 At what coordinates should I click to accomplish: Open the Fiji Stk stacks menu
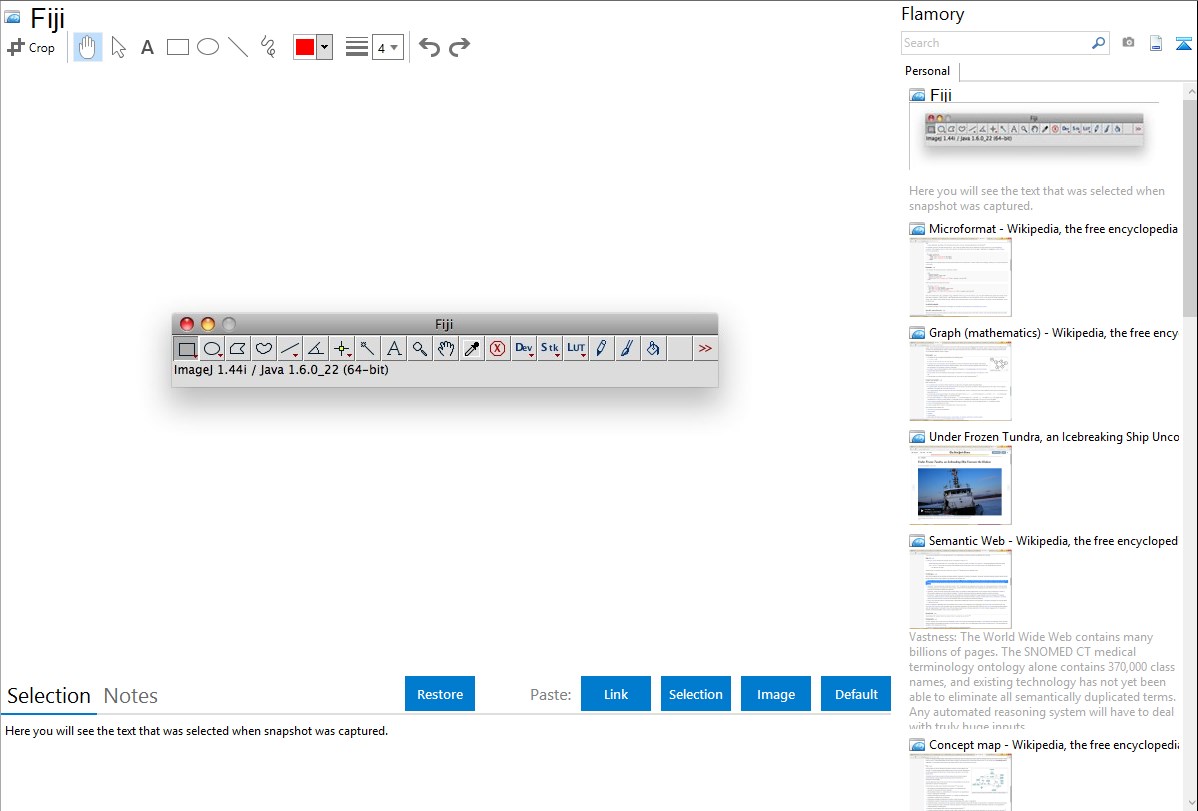(x=549, y=349)
